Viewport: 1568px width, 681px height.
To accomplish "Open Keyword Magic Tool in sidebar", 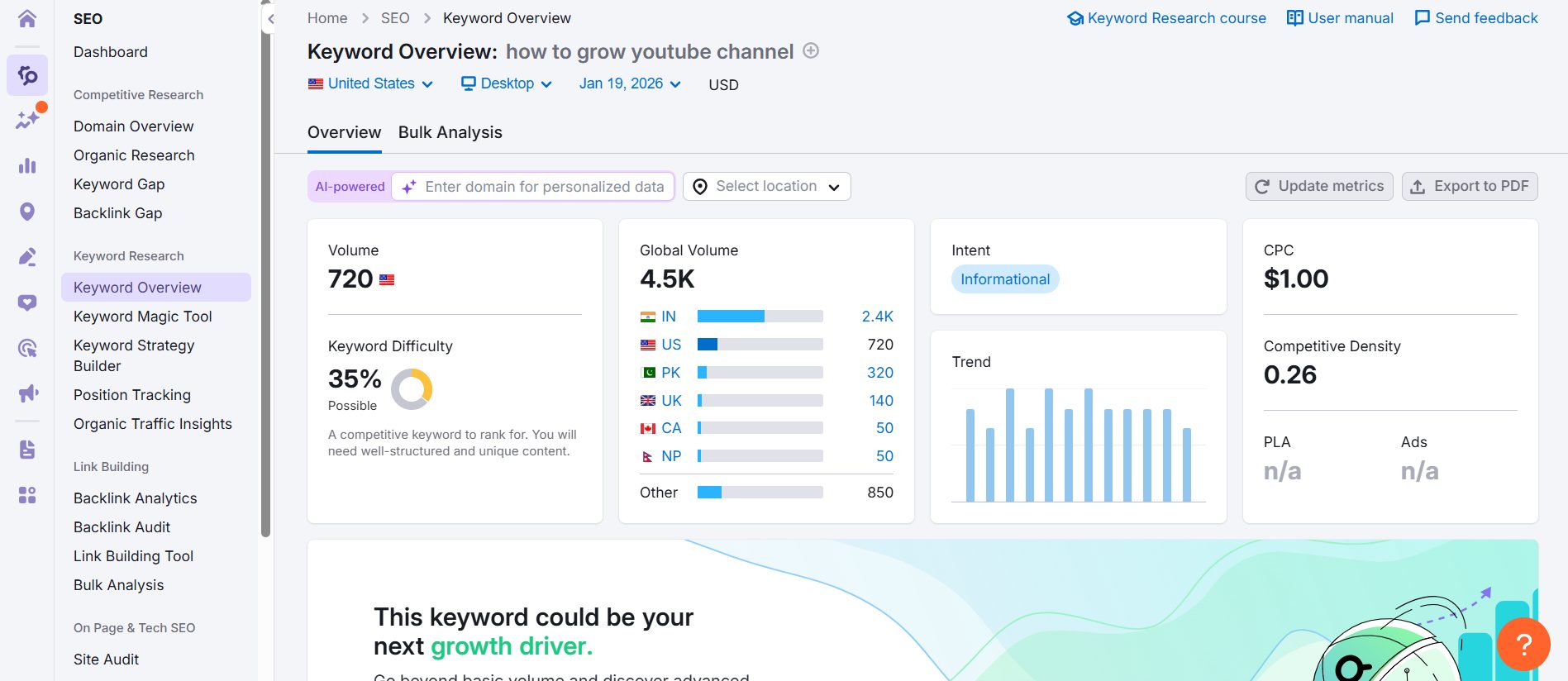I will pyautogui.click(x=143, y=317).
